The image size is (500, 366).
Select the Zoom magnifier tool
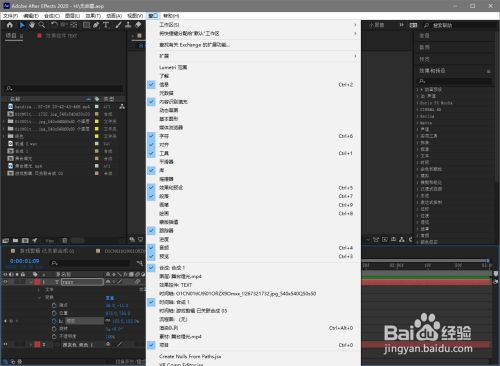tap(42, 25)
